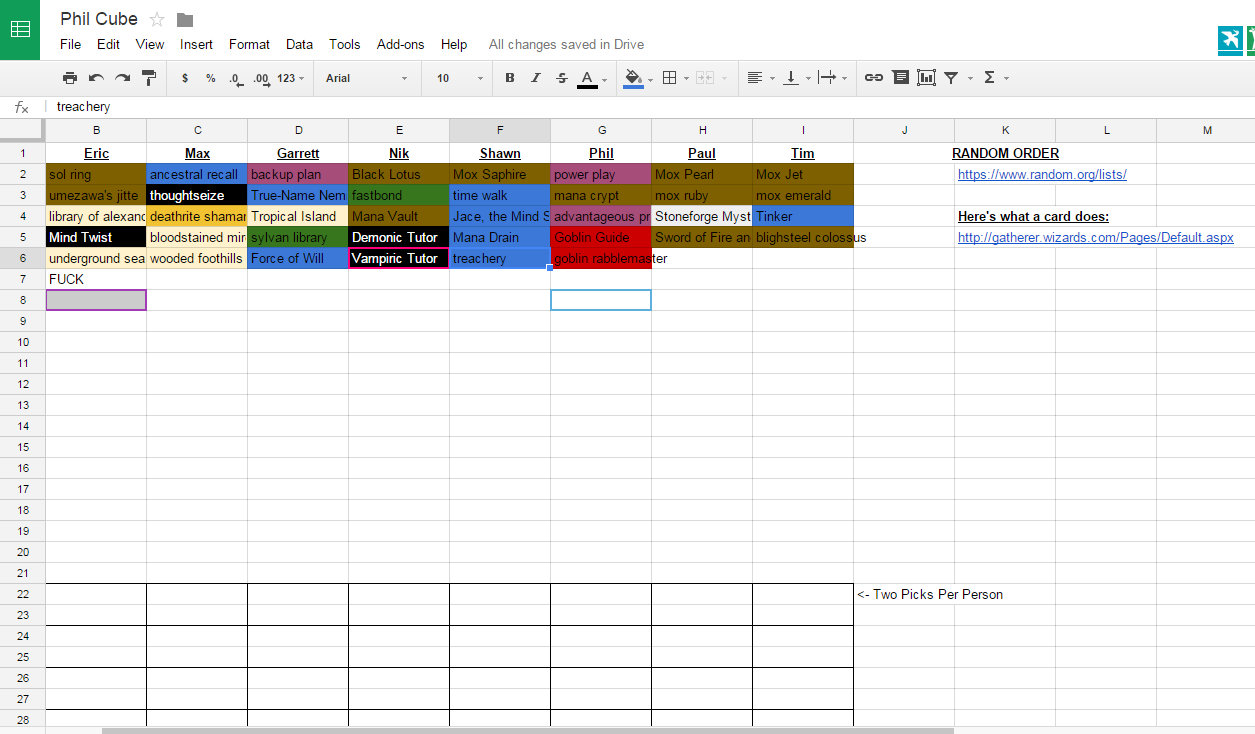Open the Edit menu

click(x=108, y=44)
